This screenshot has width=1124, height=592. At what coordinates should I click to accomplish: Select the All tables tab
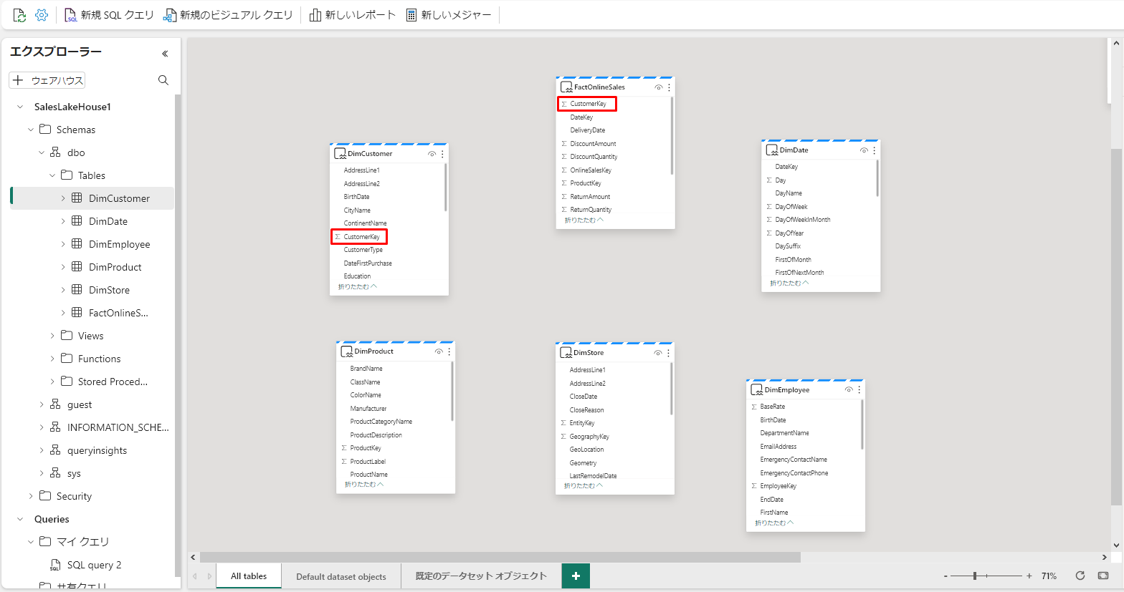(x=248, y=576)
